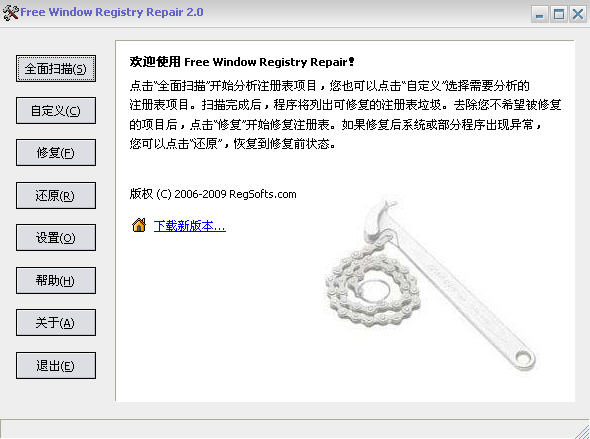The image size is (590, 439).
Task: Open 设置(O) settings
Action: 56,238
